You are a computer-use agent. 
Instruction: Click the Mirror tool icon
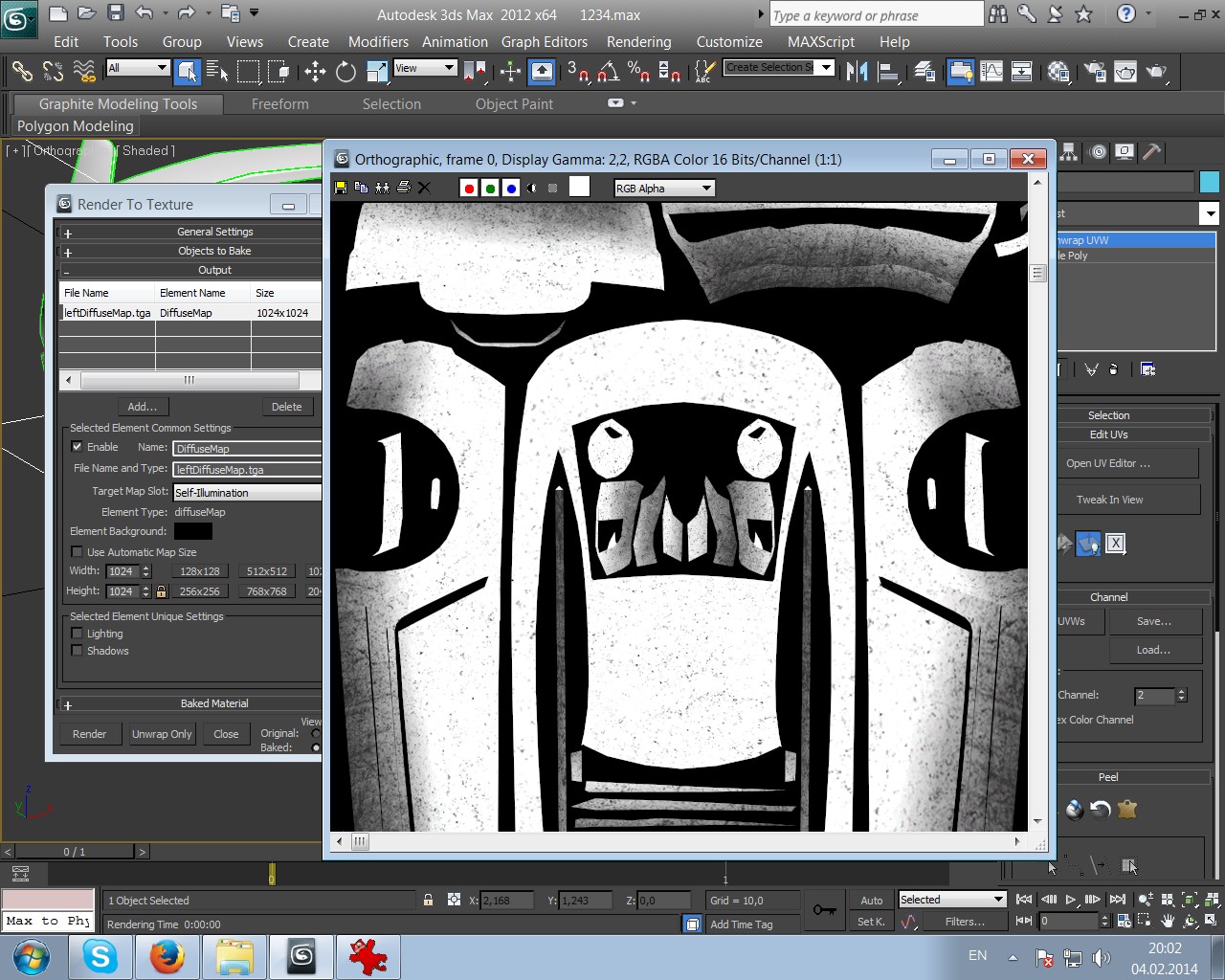[x=857, y=72]
